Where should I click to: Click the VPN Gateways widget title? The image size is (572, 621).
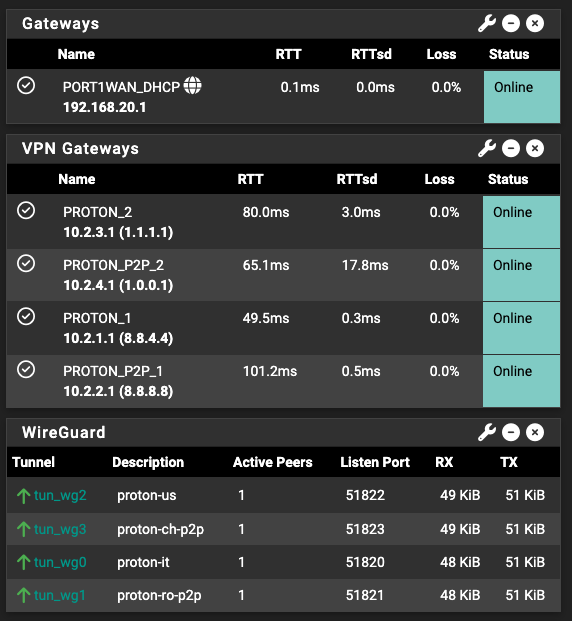coord(80,149)
